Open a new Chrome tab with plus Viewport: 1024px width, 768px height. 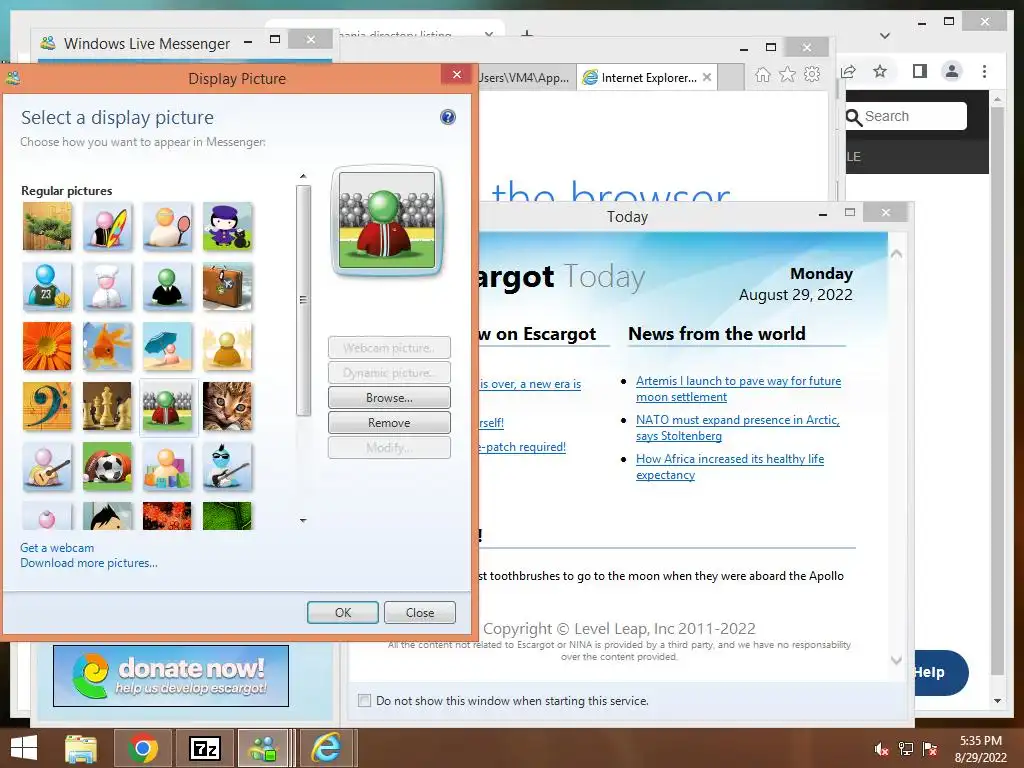(527, 34)
